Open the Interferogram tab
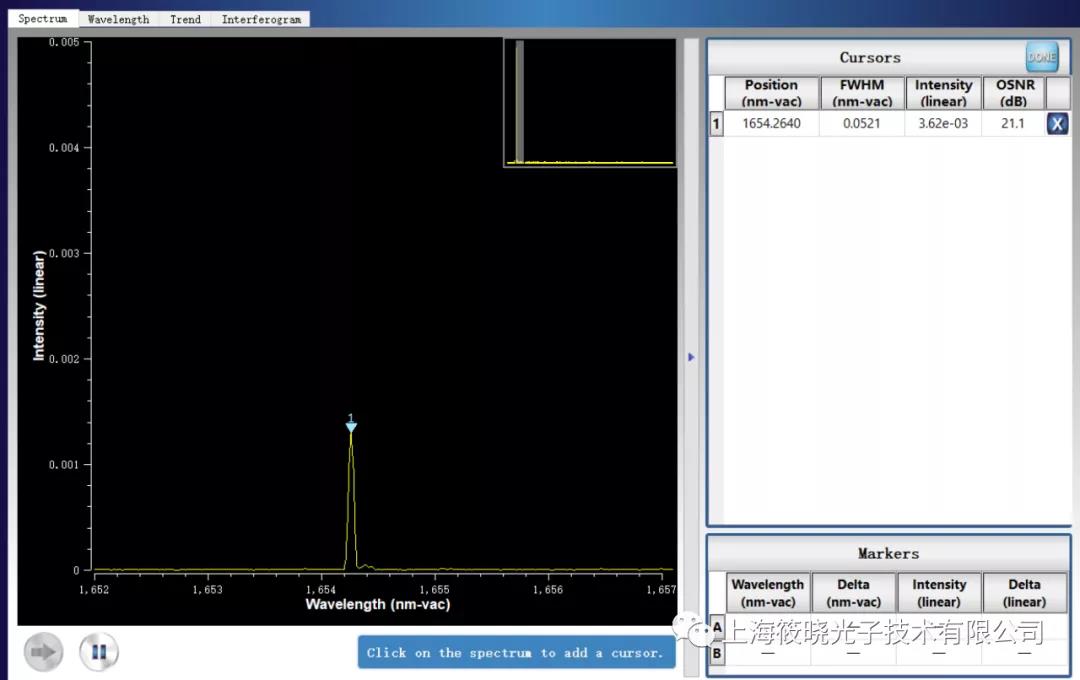The image size is (1080, 680). [x=261, y=19]
